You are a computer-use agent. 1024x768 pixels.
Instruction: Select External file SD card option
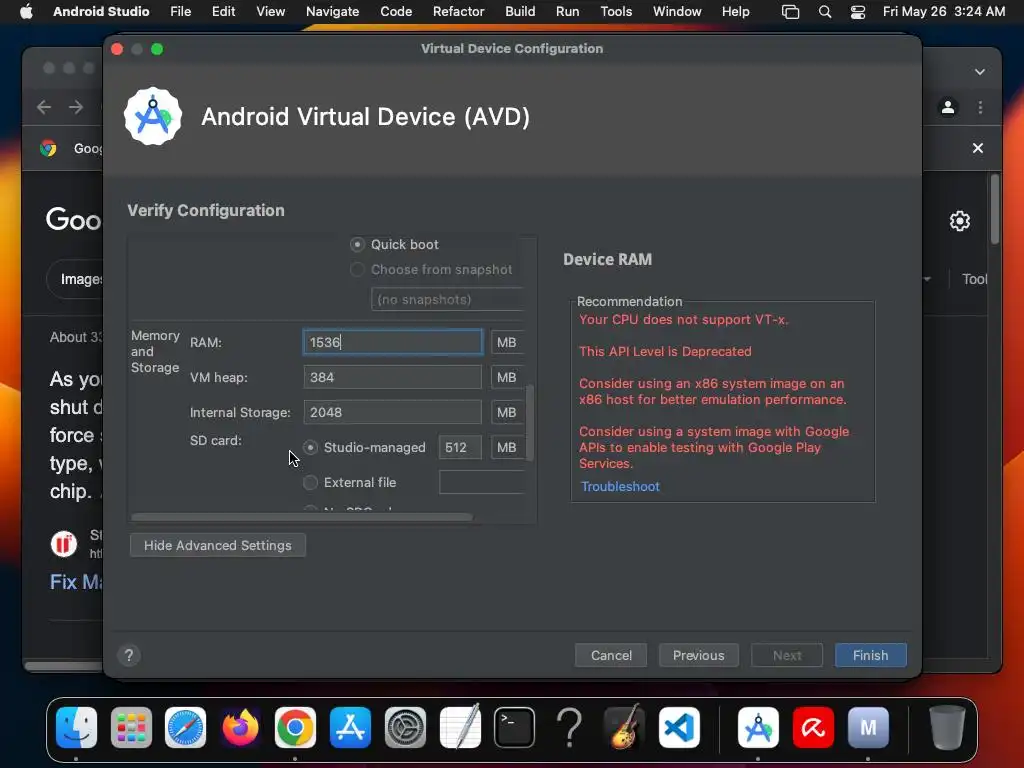(x=311, y=483)
